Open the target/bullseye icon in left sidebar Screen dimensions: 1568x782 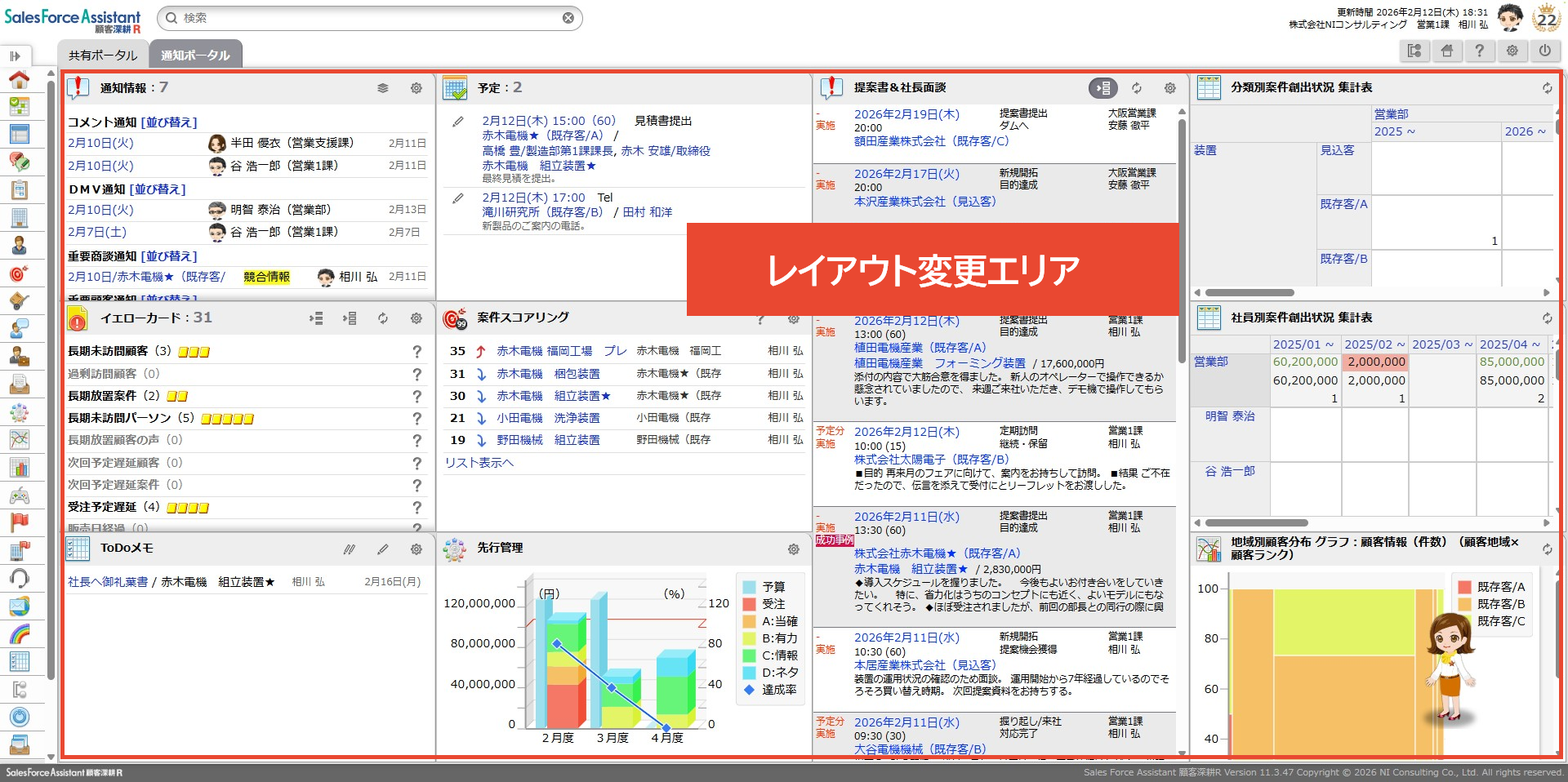tap(19, 273)
